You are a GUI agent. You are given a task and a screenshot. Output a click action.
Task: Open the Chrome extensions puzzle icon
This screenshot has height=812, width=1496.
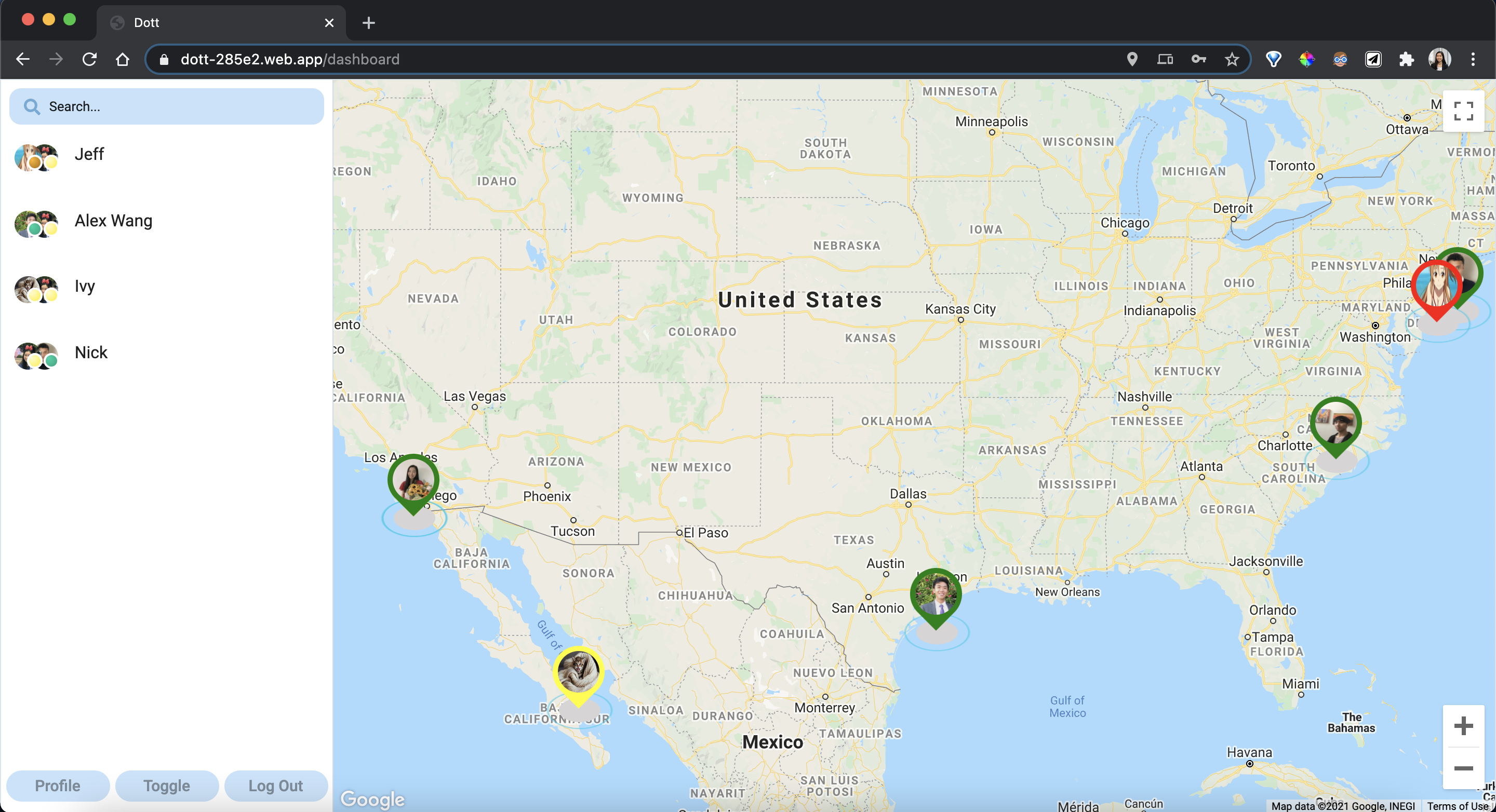pos(1406,59)
